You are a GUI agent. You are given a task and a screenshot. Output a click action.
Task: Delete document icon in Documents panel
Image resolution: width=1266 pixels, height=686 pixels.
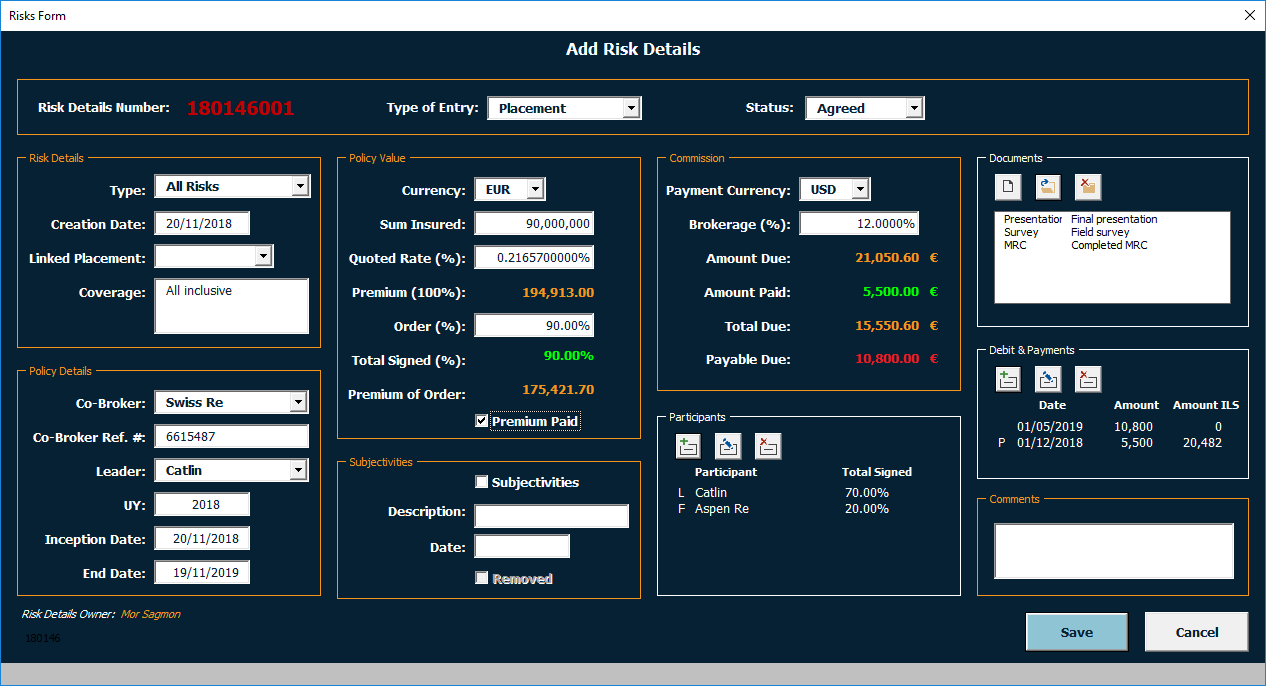click(1088, 187)
